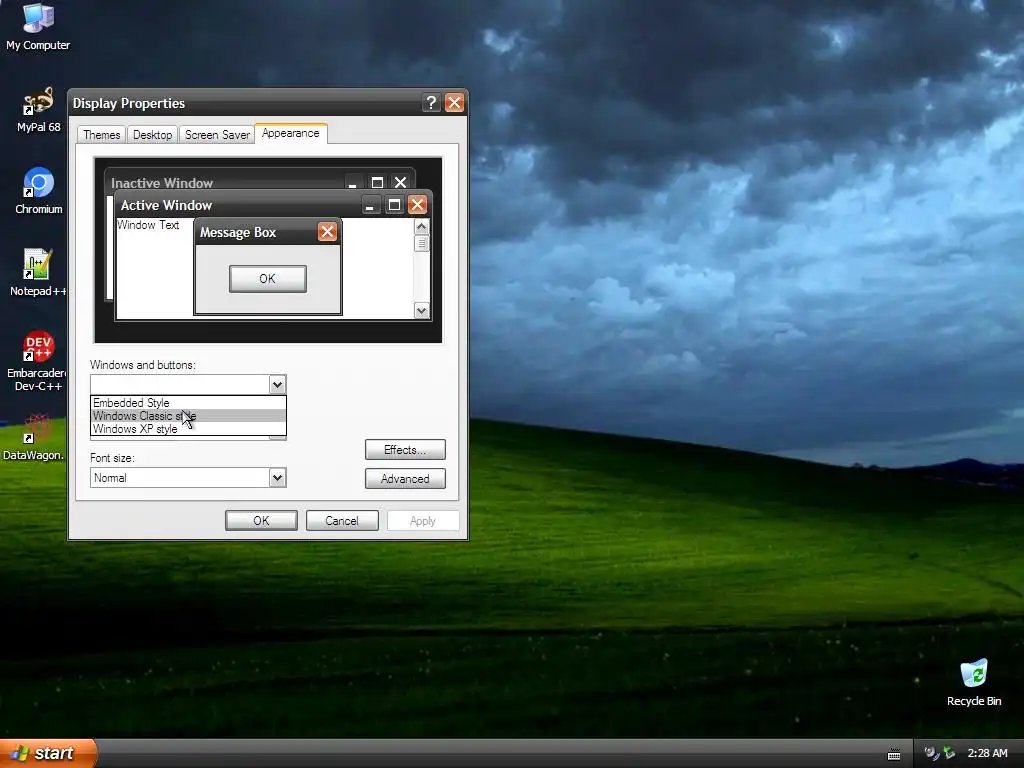Click the preview scrollbar up arrow
This screenshot has height=768, width=1024.
421,227
